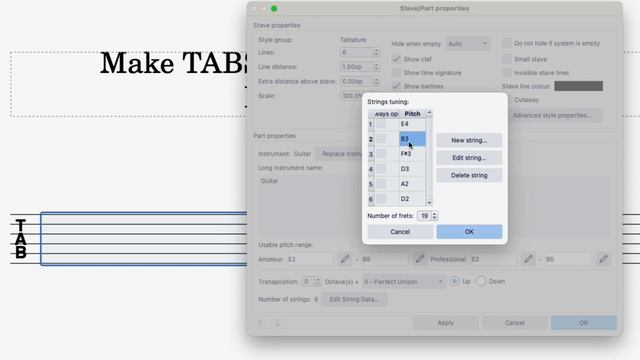Screen dimensions: 640x360
Task: Click Cancel in Stave/Part properties window
Action: pos(514,322)
